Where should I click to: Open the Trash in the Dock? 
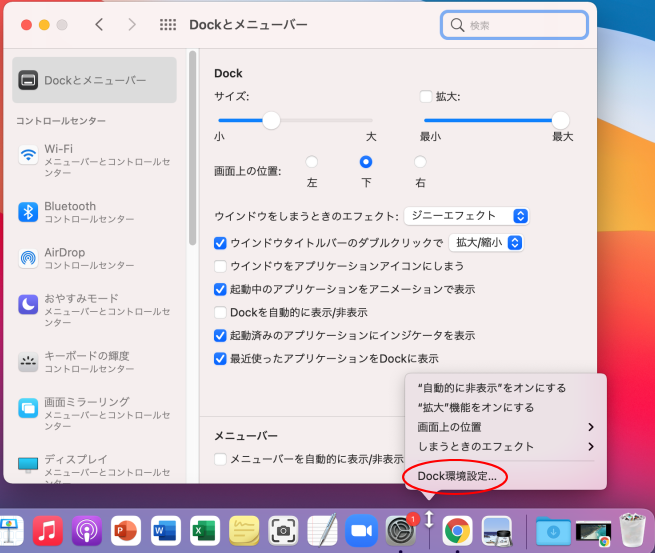click(632, 530)
